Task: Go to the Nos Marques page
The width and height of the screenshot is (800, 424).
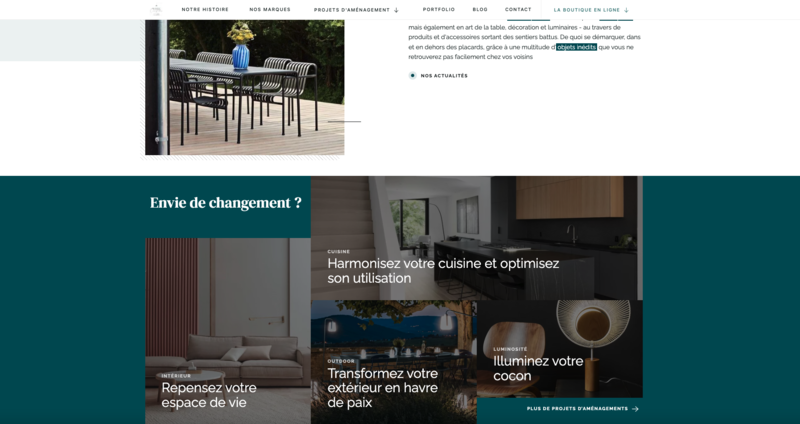Action: click(270, 10)
